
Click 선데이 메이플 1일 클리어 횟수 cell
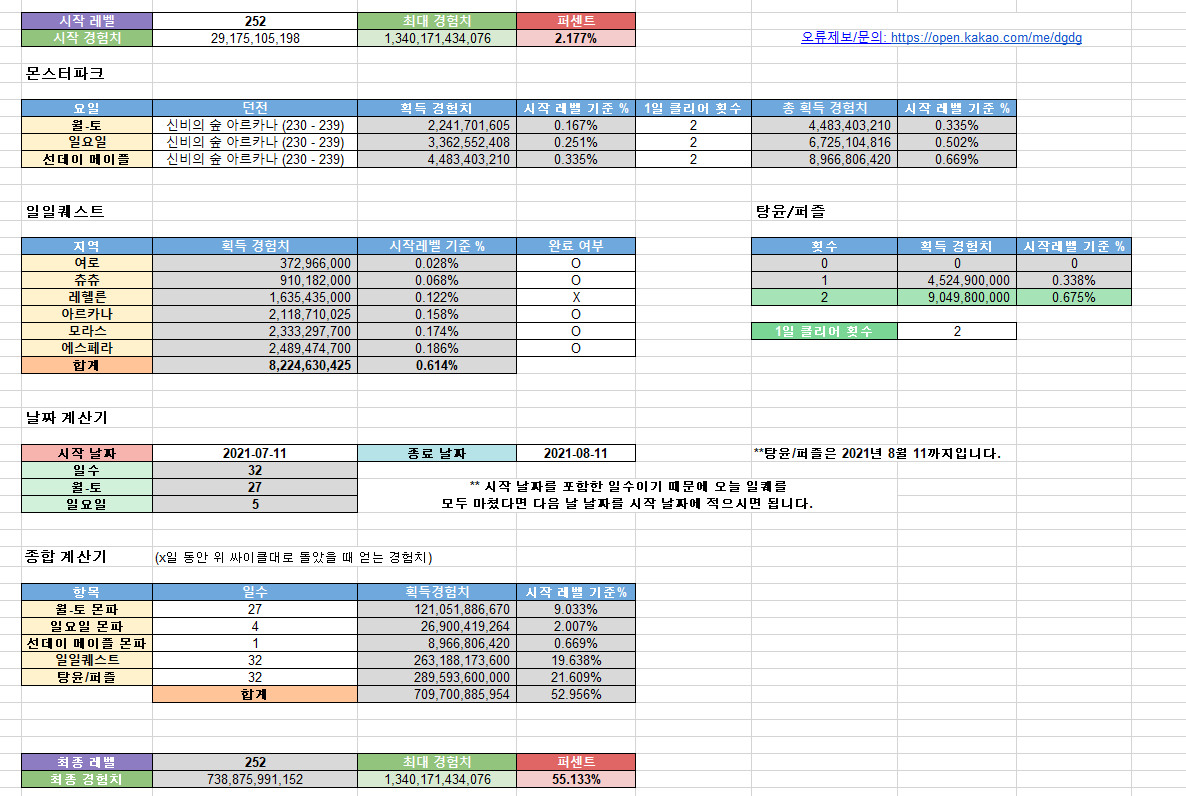(693, 159)
